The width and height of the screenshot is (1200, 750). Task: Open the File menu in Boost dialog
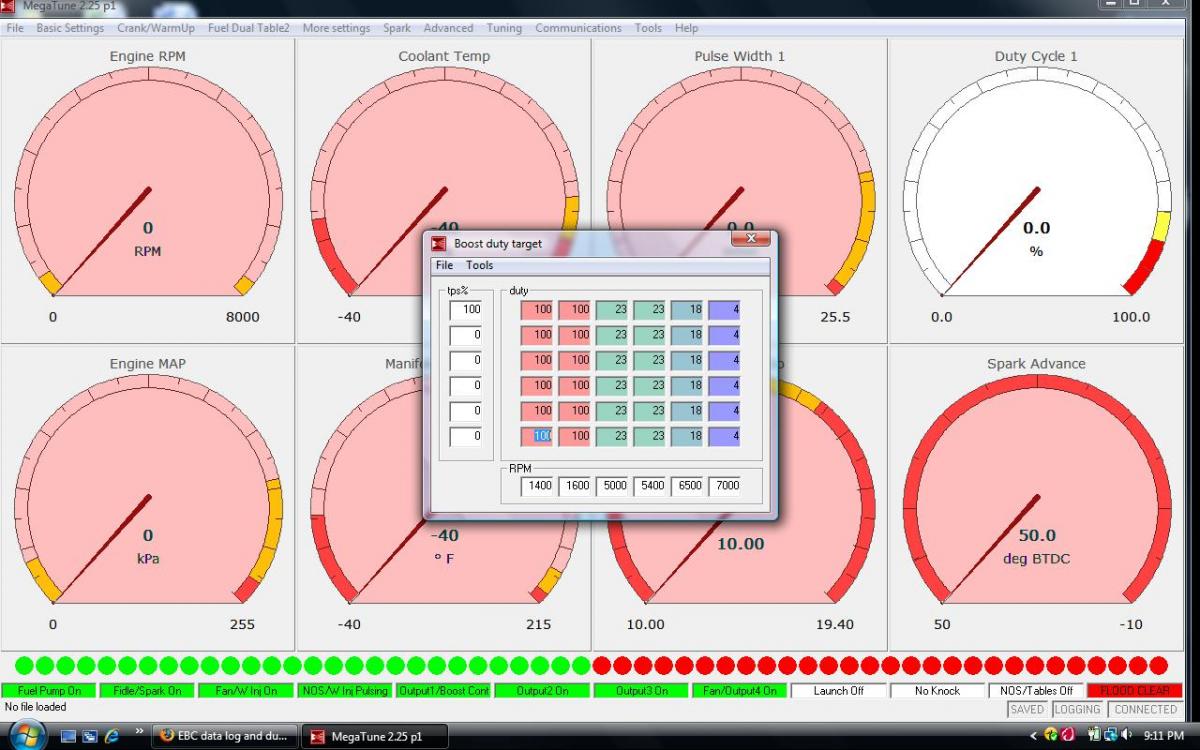pos(444,266)
